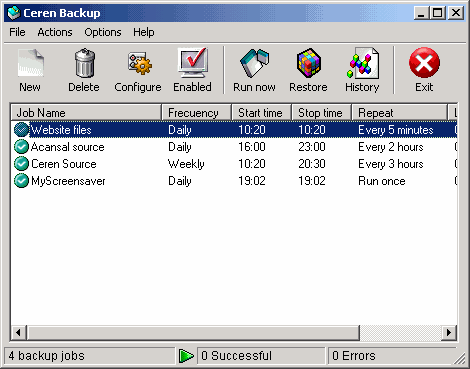Click the horizontal scrollbar thumb
This screenshot has width=470, height=369.
(193, 332)
